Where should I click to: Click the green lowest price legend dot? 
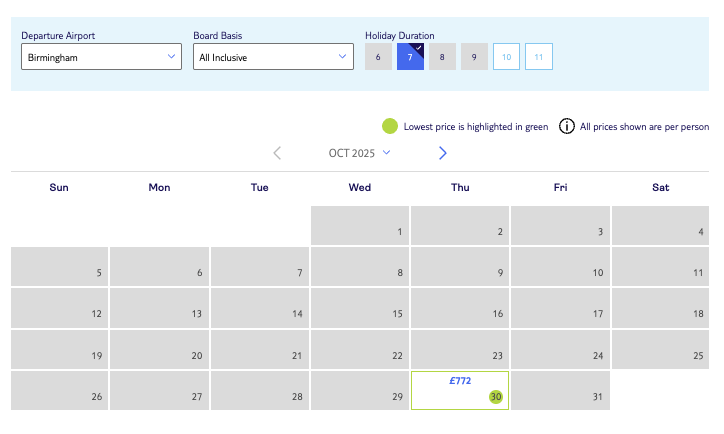point(390,126)
